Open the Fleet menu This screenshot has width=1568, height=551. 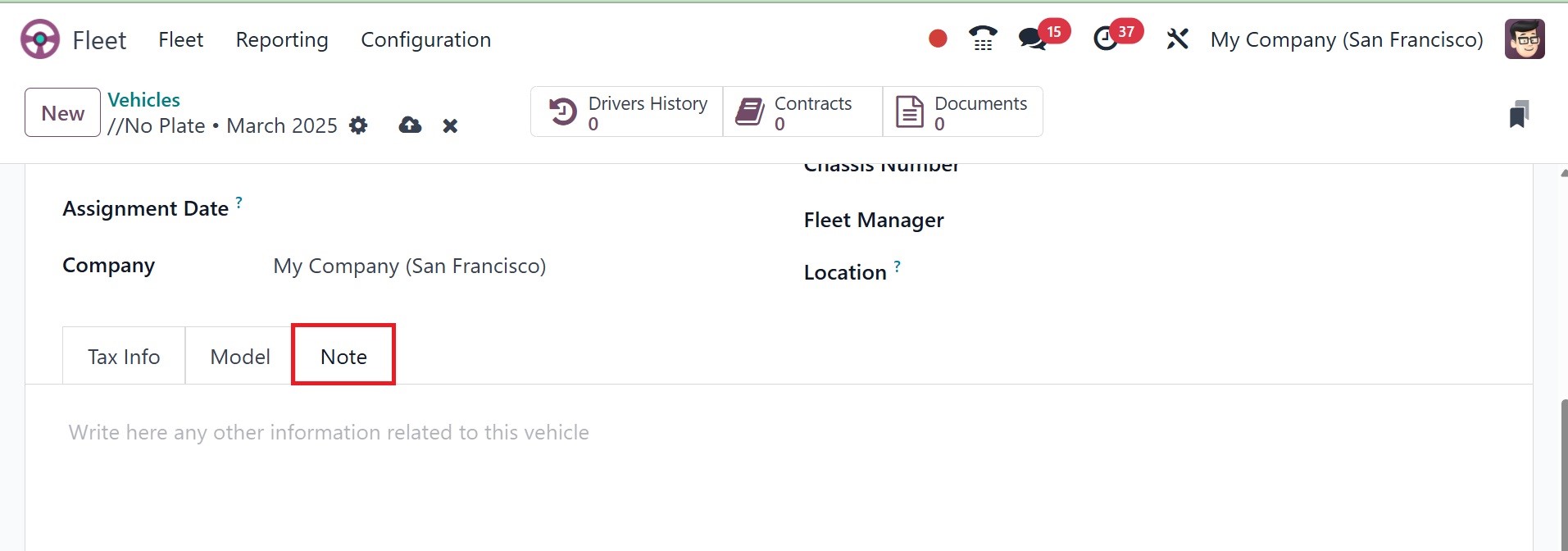tap(180, 39)
